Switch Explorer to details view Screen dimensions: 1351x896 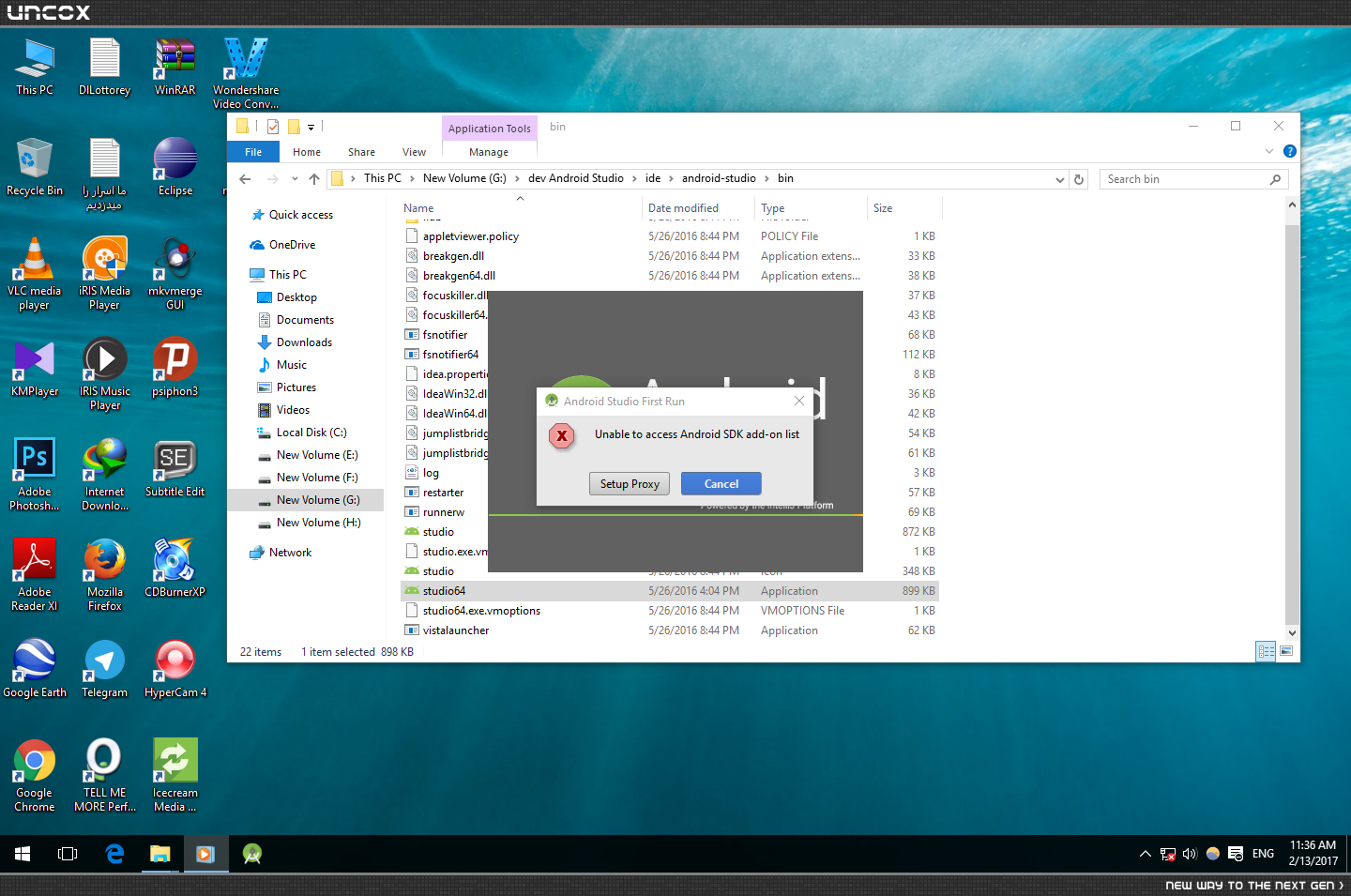point(1266,651)
